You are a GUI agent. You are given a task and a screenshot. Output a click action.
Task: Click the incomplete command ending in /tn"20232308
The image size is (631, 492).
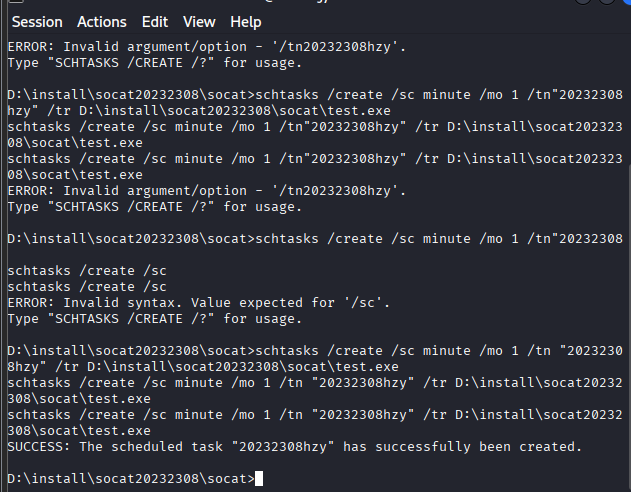[440, 238]
